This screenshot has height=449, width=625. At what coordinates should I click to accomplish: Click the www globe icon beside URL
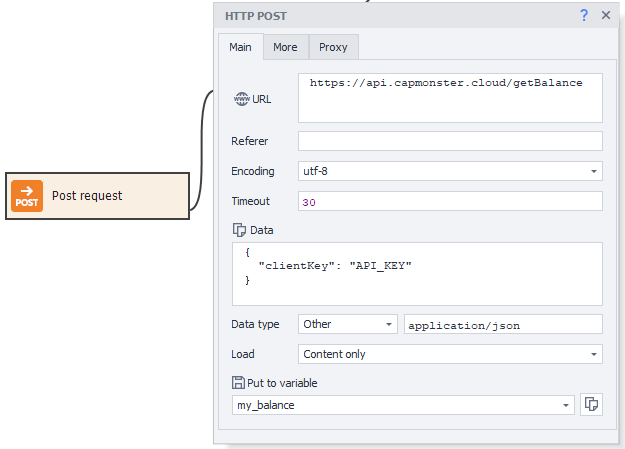pyautogui.click(x=240, y=99)
